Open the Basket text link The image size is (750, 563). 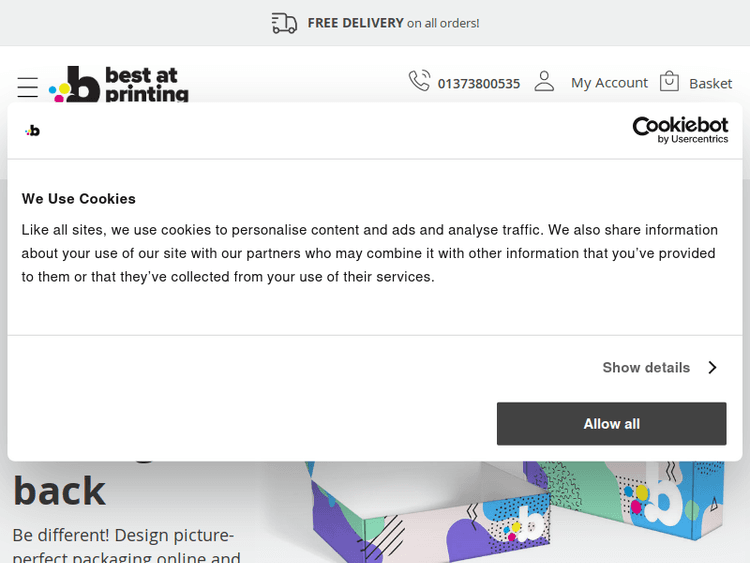710,83
